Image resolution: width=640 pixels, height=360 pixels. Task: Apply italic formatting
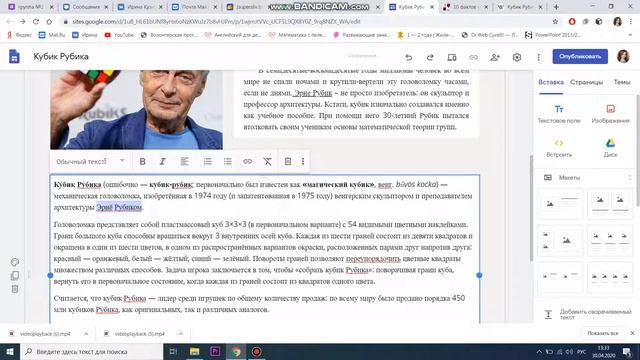162,162
